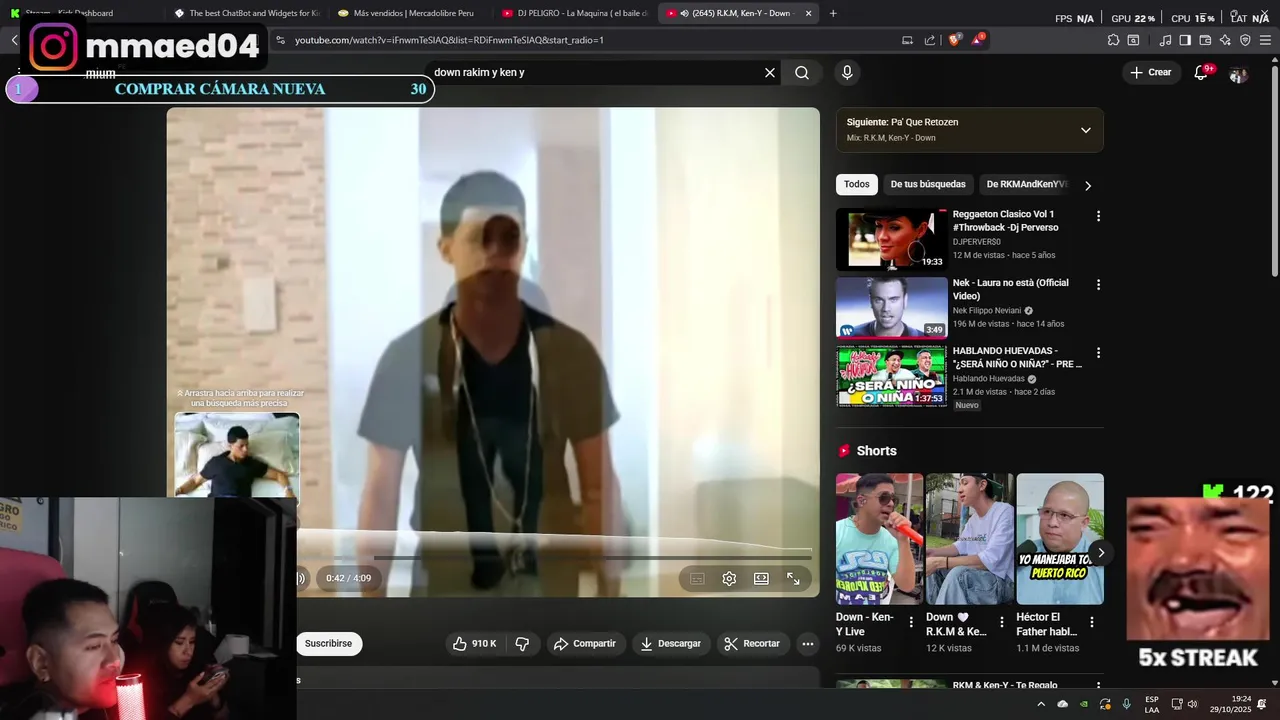
Task: Switch to Más vendidos Mercadolibre Peru tab
Action: point(410,13)
